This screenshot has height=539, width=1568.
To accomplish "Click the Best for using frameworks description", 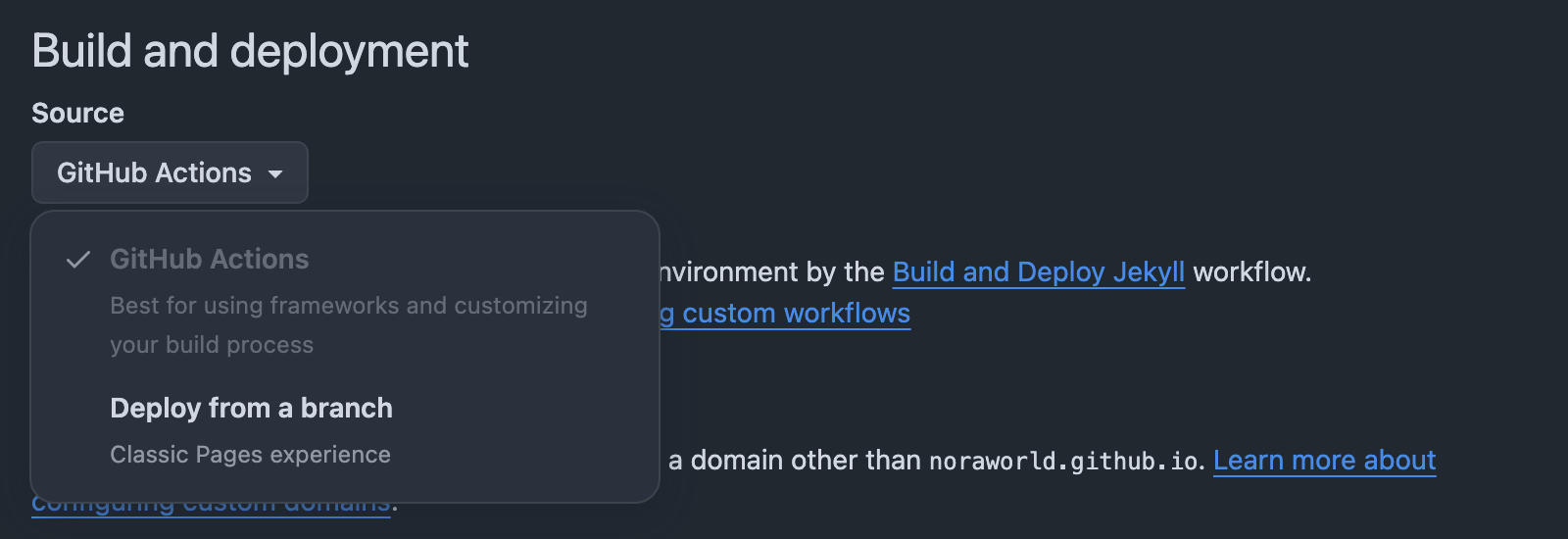I will pos(349,306).
